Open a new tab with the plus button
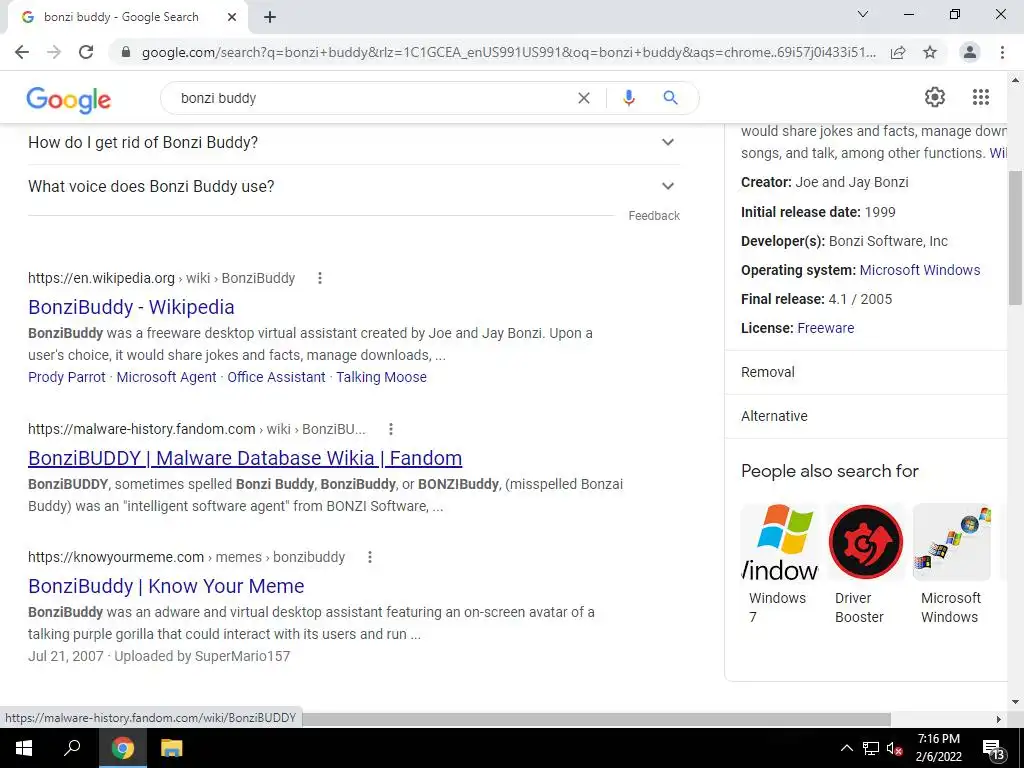This screenshot has height=768, width=1024. point(270,18)
